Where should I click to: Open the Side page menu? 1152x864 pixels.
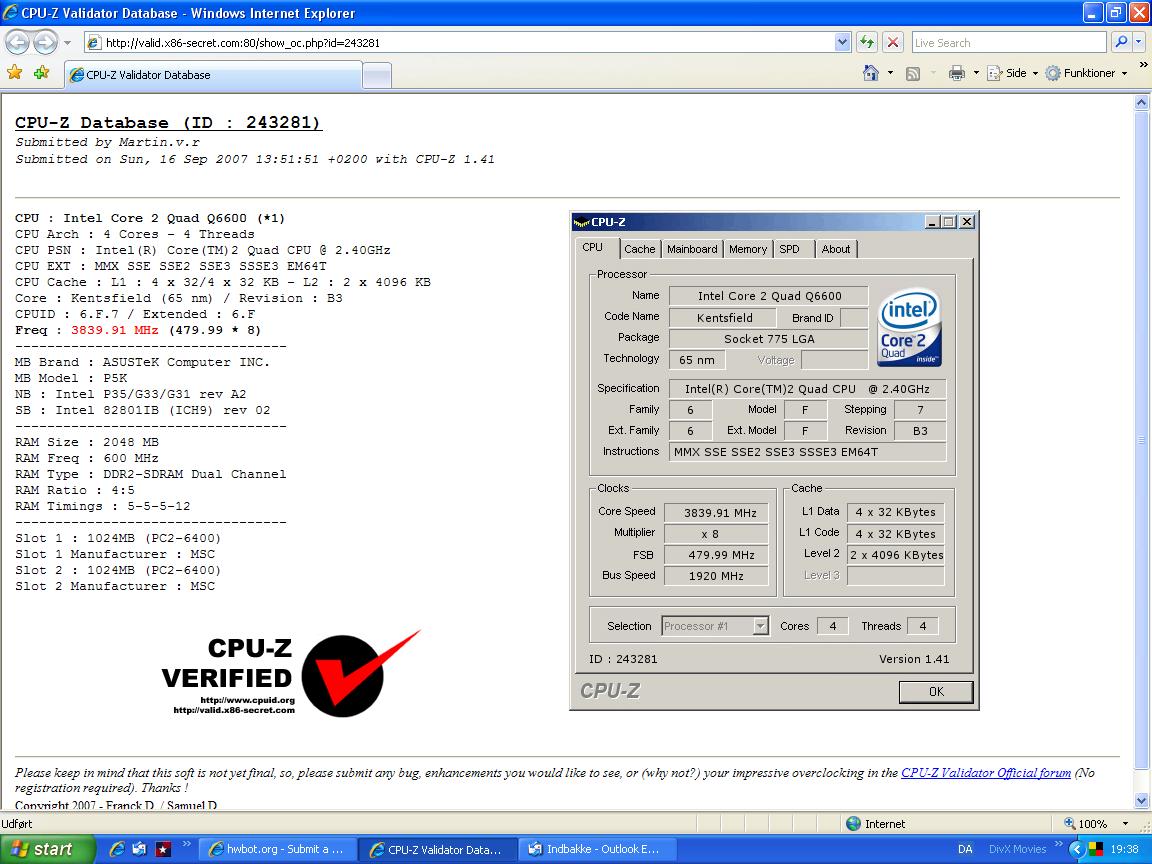1012,73
